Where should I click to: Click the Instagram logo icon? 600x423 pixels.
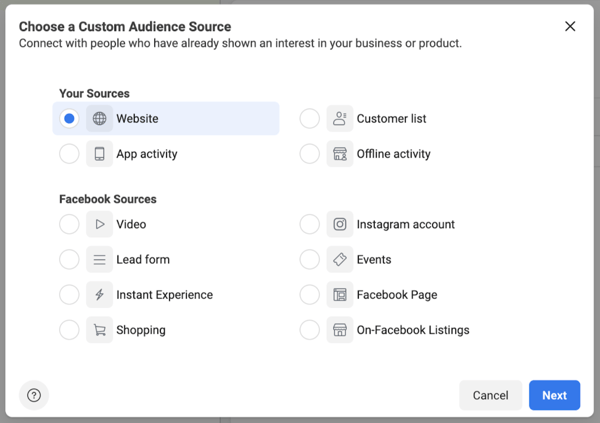(x=340, y=224)
